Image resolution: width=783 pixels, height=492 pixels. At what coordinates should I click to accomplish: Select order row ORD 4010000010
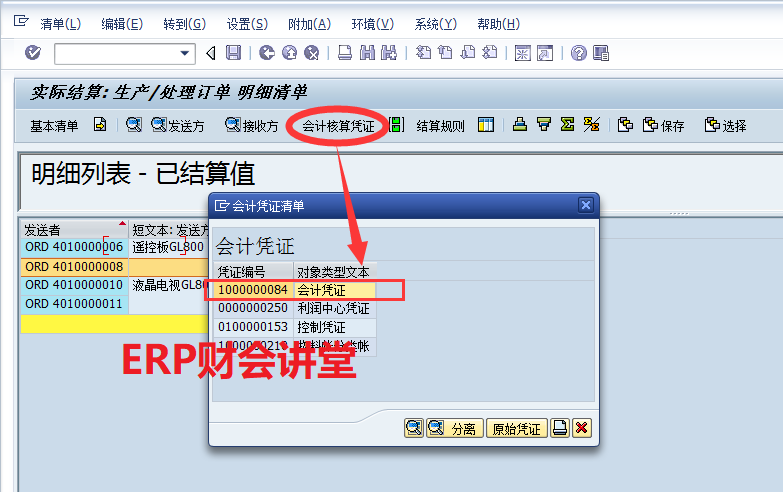pyautogui.click(x=74, y=285)
